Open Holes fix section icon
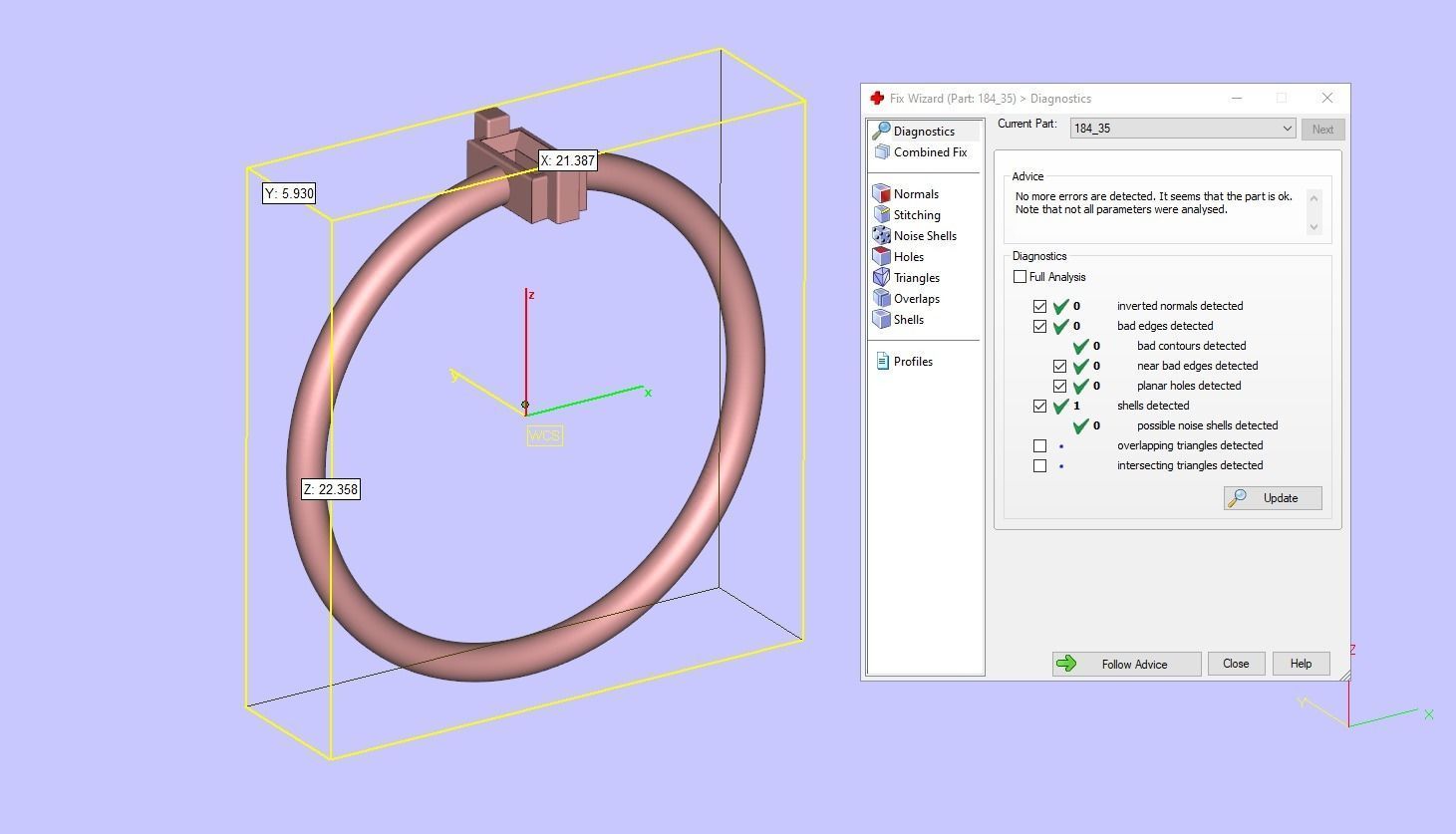This screenshot has width=1456, height=834. [x=881, y=257]
